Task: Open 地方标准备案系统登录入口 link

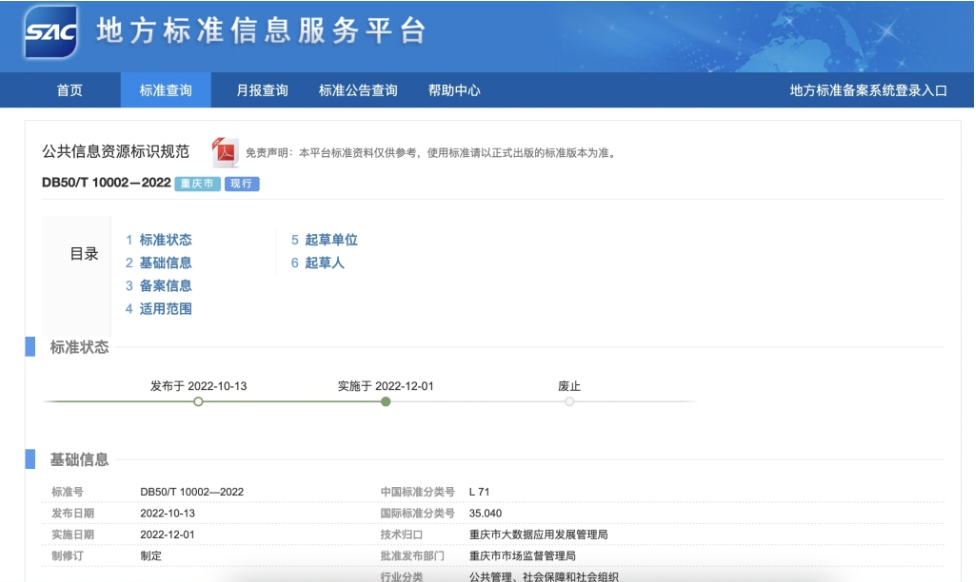Action: coord(868,90)
